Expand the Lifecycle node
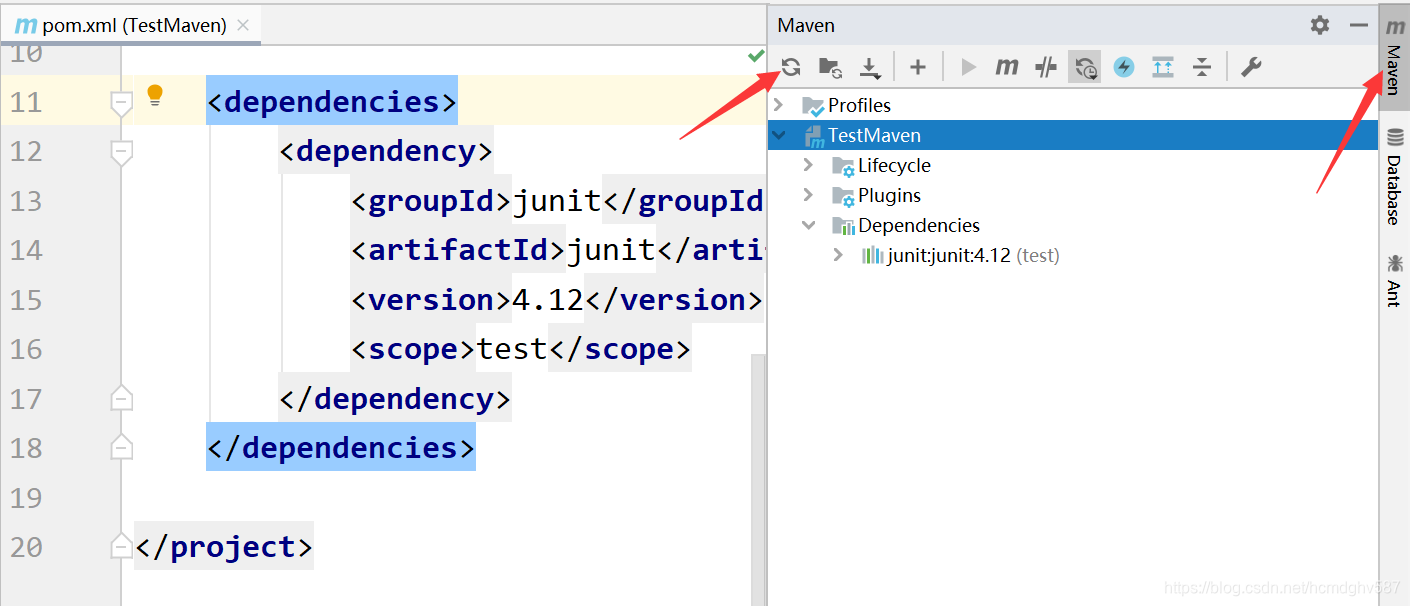 point(809,165)
